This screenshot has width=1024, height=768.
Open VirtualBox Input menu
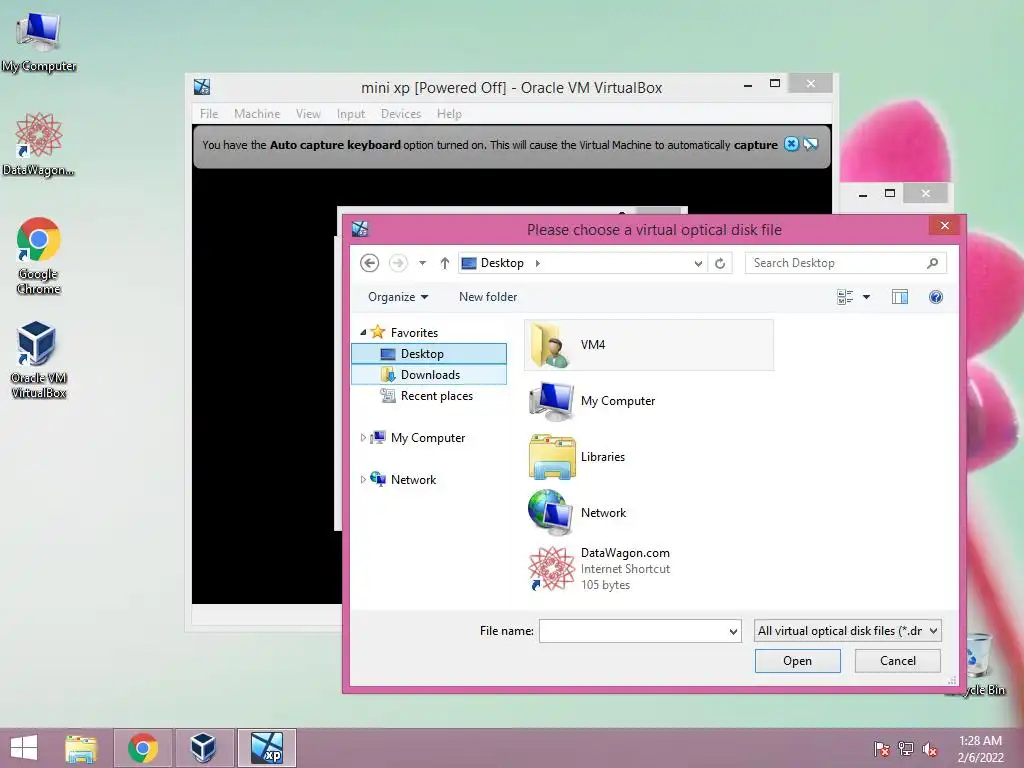tap(351, 114)
